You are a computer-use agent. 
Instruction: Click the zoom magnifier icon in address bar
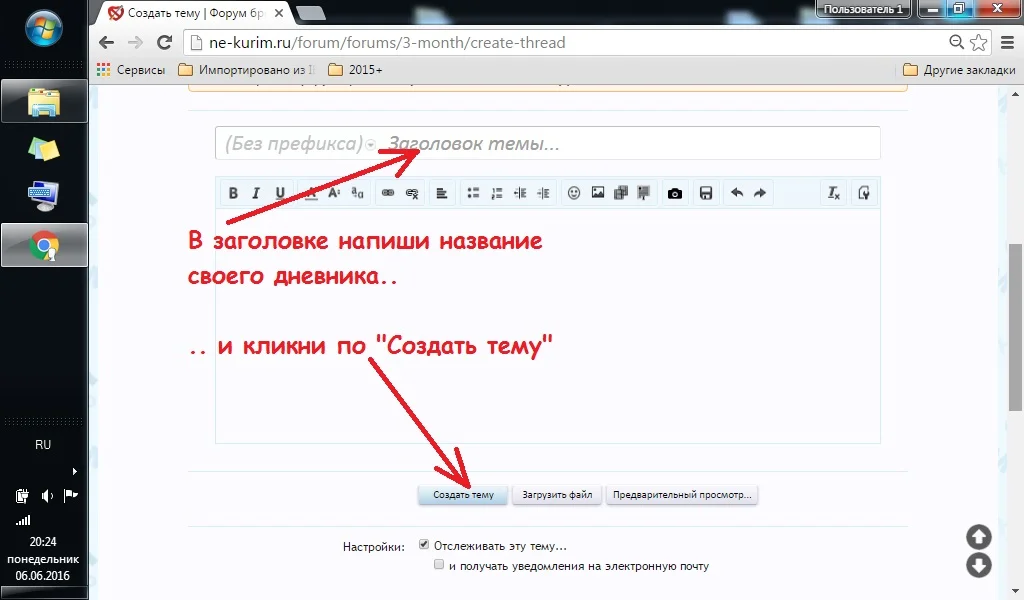click(x=956, y=42)
